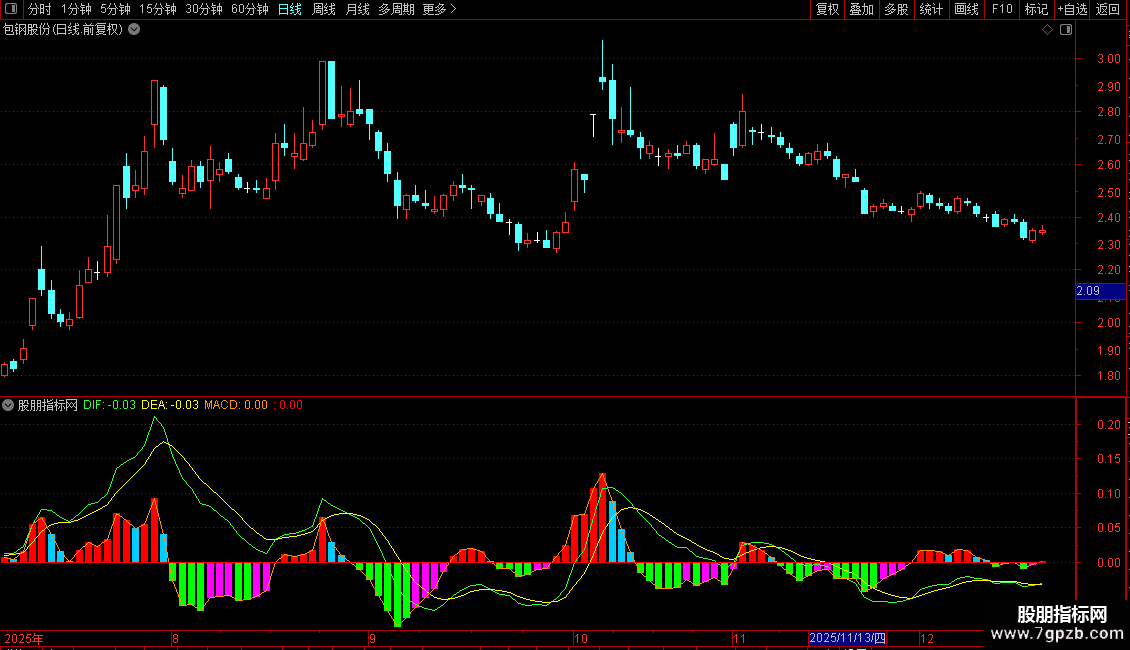
Task: Select the 1分钟 period
Action: point(76,9)
